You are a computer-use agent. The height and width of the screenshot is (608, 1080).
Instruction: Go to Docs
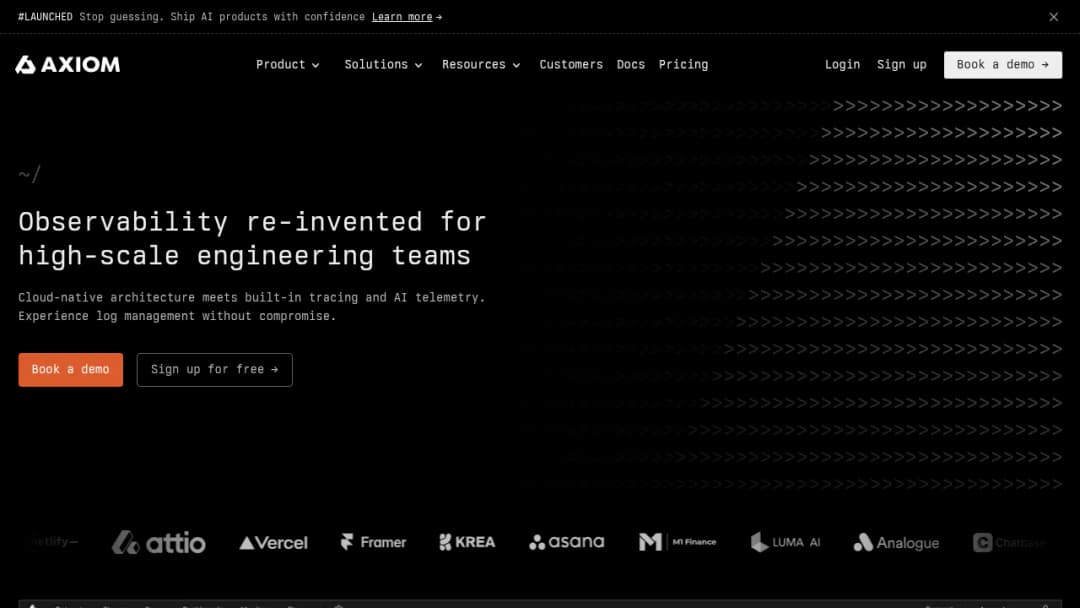coord(631,65)
